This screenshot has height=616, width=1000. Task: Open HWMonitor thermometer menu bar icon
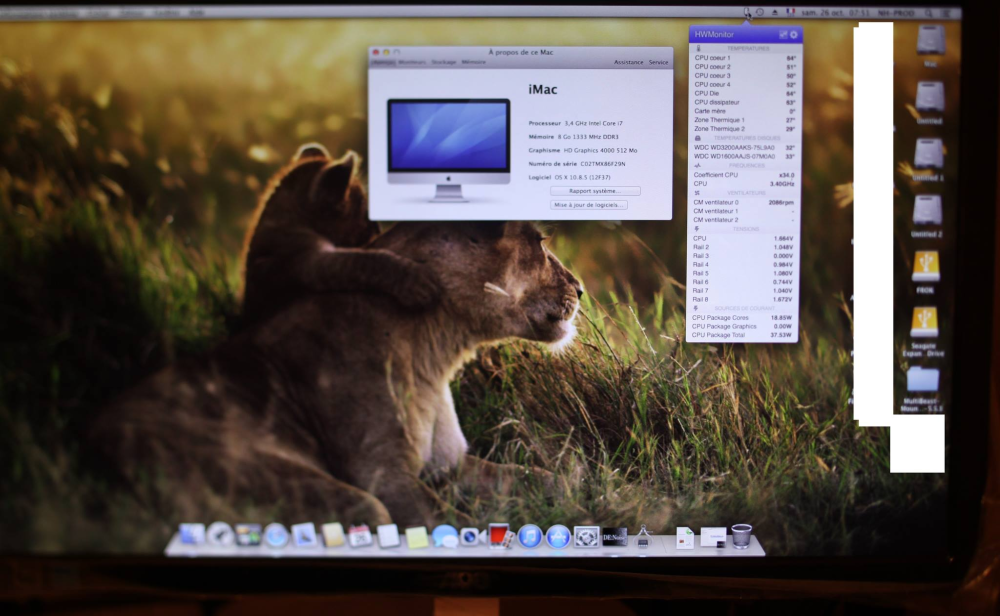tap(746, 12)
